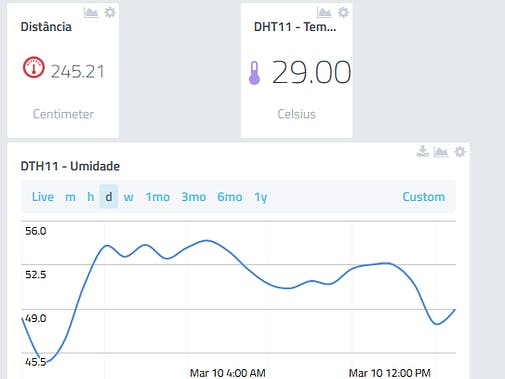This screenshot has width=505, height=379.
Task: Click the 245.21 distance value
Action: pos(77,72)
